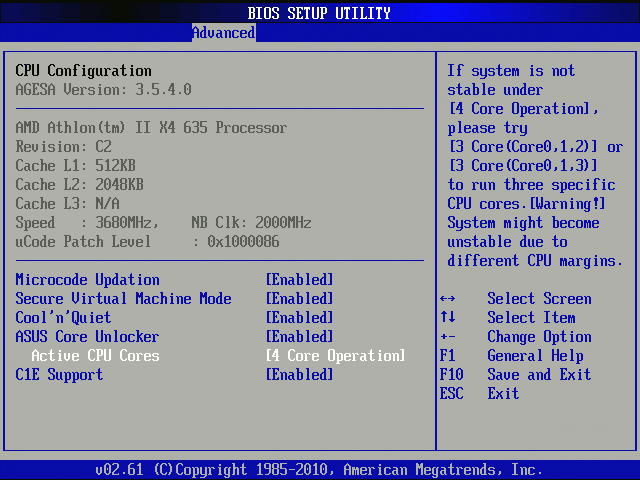Select Active CPU Cores highlighted item
This screenshot has height=480, width=640.
[x=96, y=356]
